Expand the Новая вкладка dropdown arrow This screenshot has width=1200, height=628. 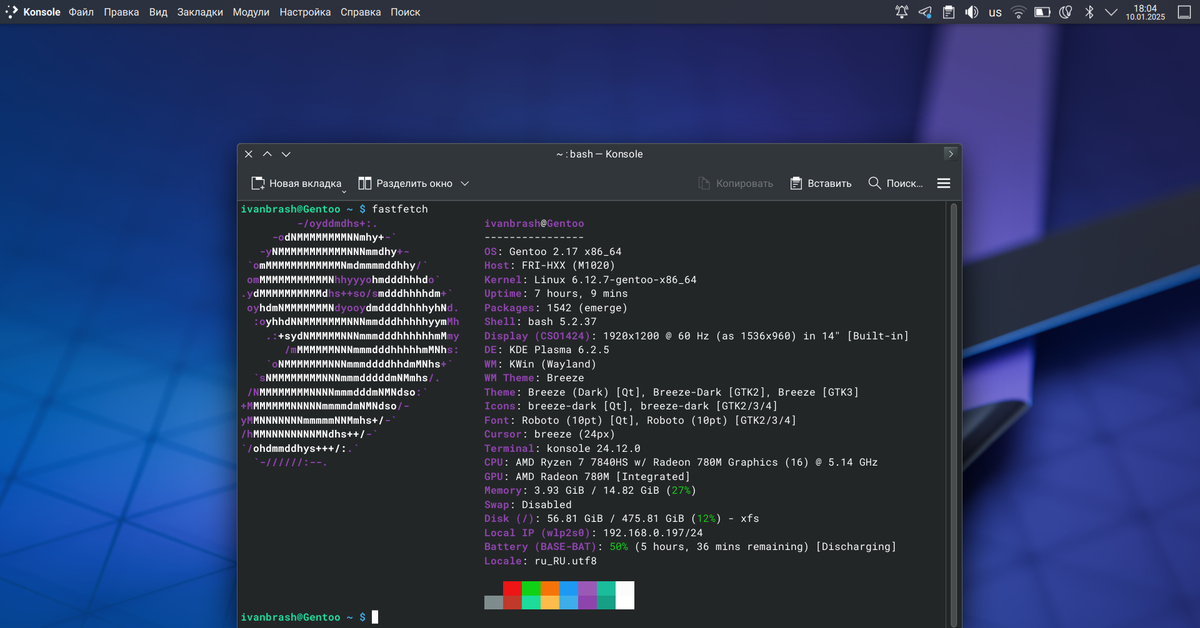click(343, 190)
